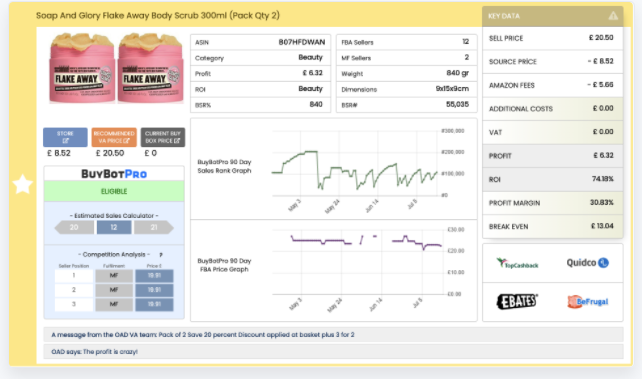Click the product title Soap And Glory Flake Away
The width and height of the screenshot is (642, 379).
pos(158,16)
